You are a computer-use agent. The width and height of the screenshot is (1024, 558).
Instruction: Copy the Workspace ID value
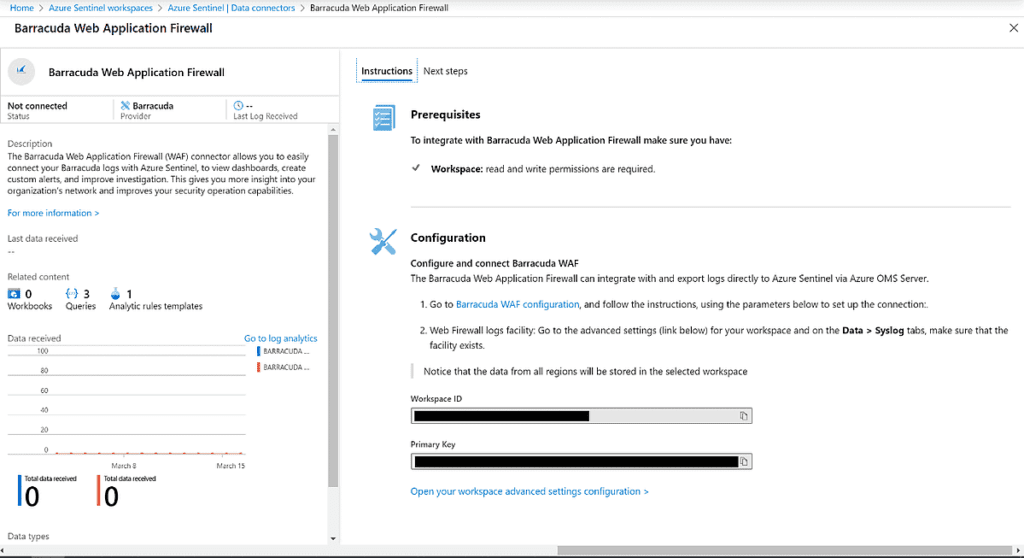click(x=743, y=416)
